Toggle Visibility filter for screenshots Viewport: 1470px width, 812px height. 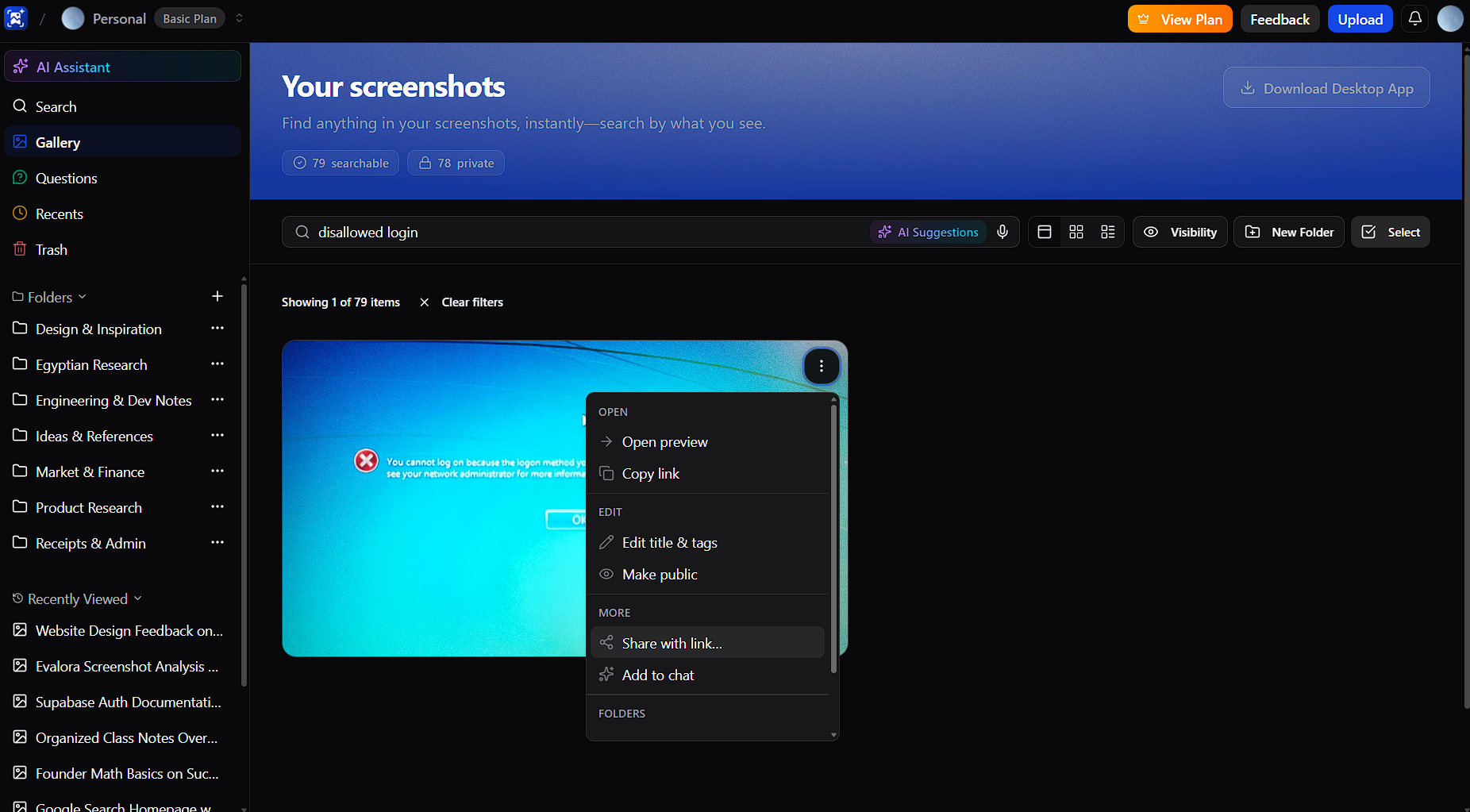coord(1179,232)
